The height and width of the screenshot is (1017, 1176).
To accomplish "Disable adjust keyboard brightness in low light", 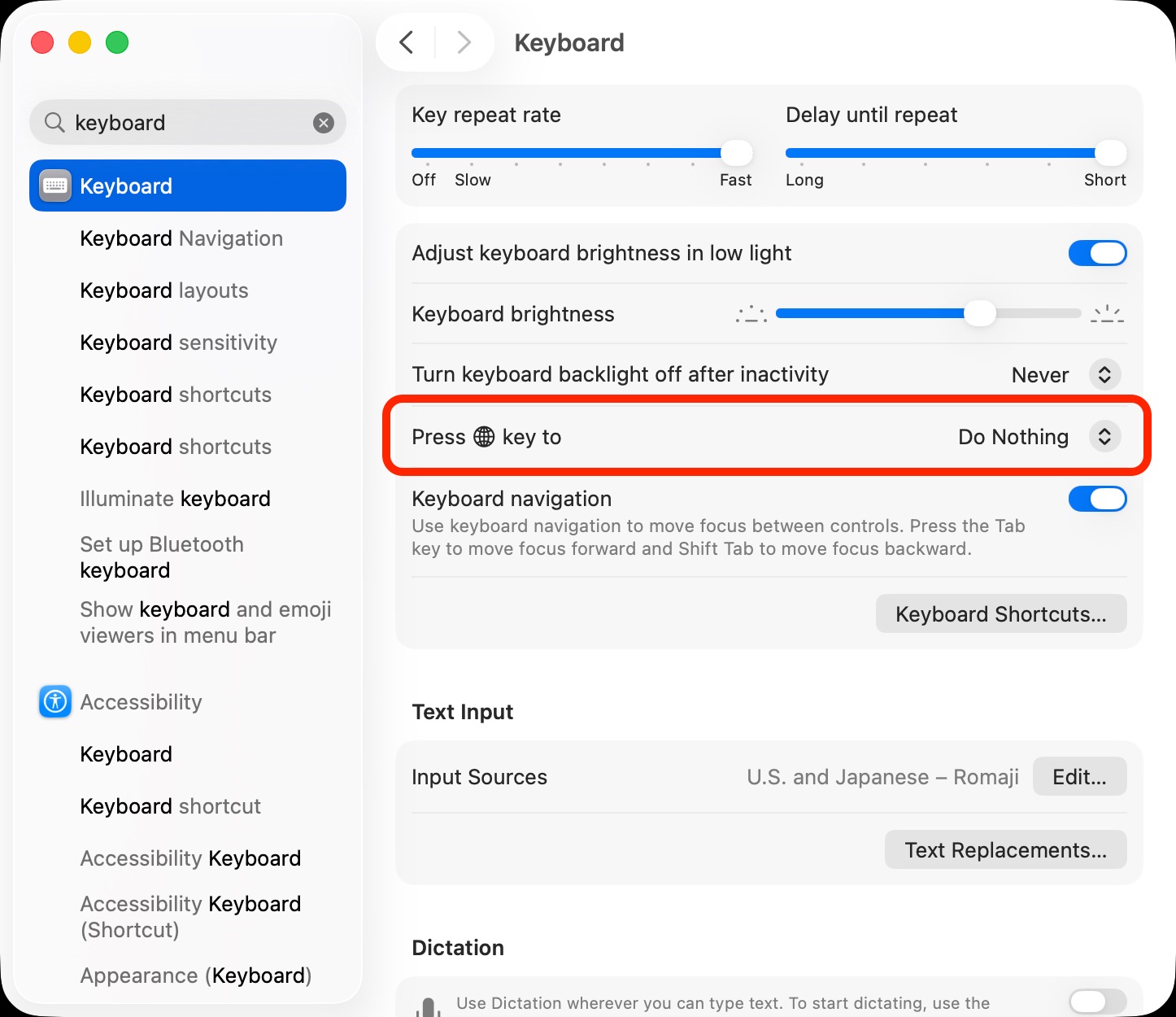I will pyautogui.click(x=1097, y=254).
